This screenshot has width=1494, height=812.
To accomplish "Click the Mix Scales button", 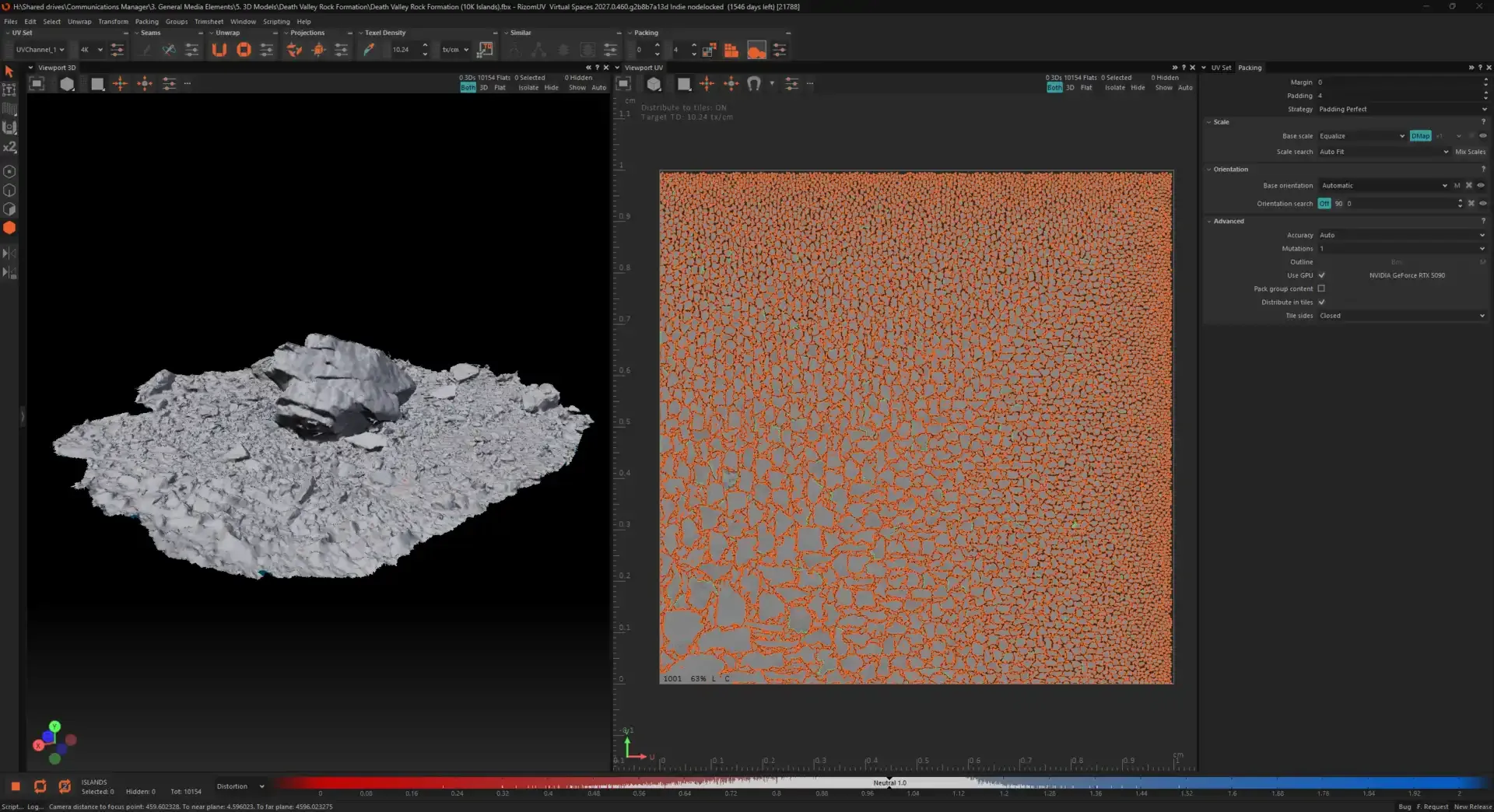I will pyautogui.click(x=1470, y=152).
